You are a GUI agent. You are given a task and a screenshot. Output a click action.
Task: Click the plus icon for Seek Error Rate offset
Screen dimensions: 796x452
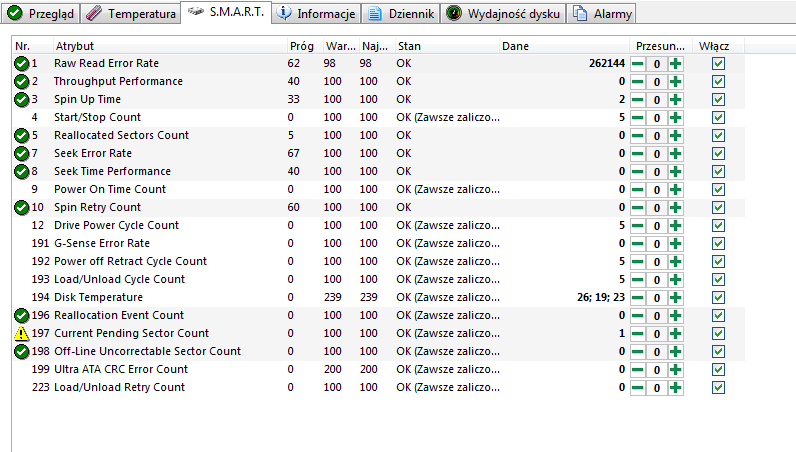[x=675, y=154]
